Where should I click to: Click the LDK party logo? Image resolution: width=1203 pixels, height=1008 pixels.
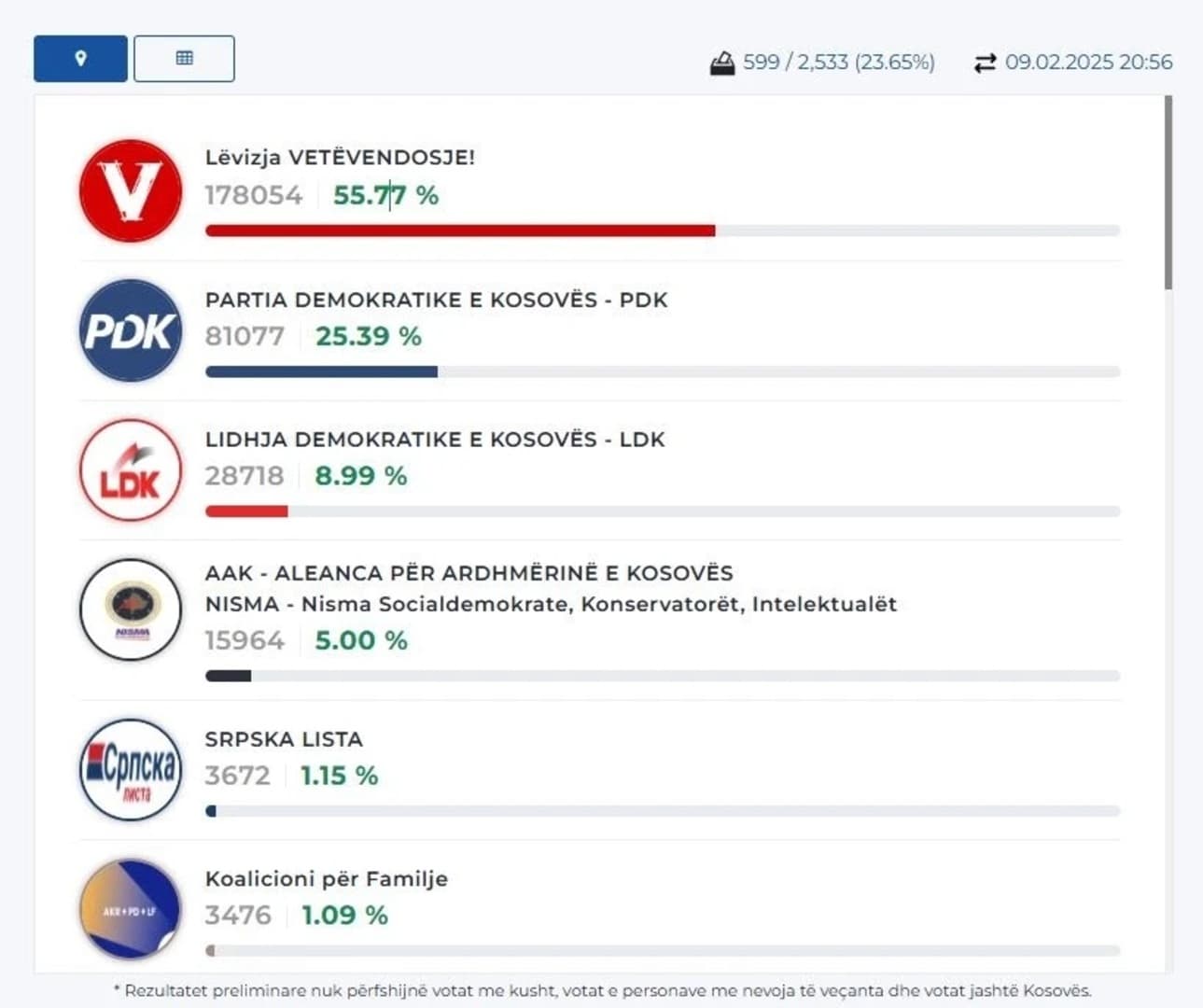click(x=130, y=470)
